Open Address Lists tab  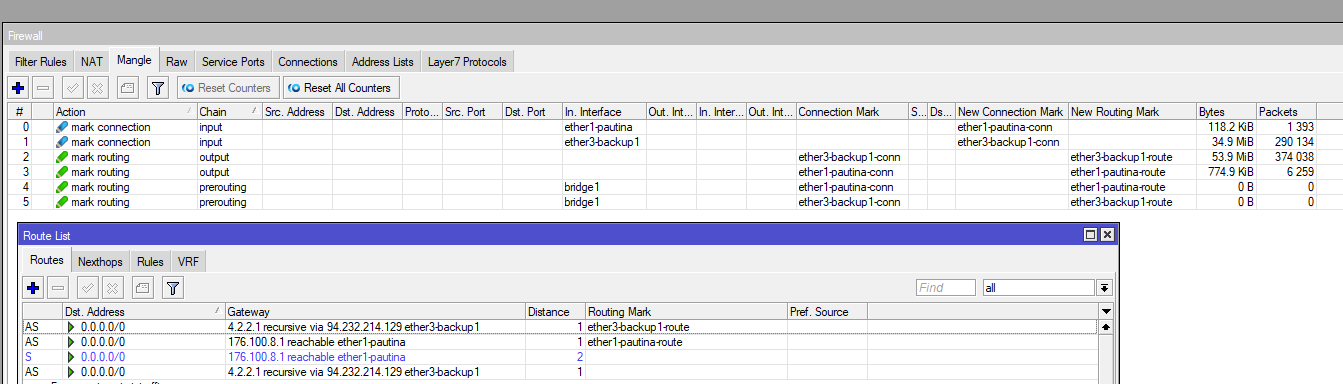(x=383, y=62)
